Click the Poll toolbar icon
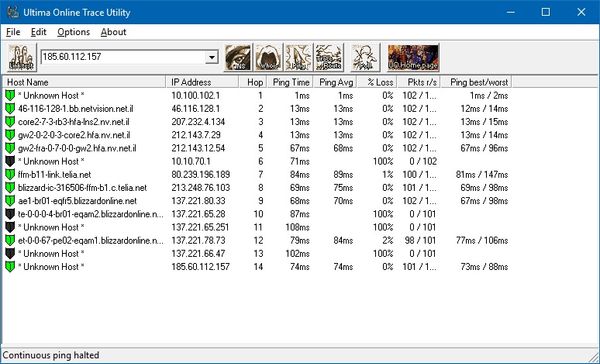600x364 pixels. pos(365,57)
